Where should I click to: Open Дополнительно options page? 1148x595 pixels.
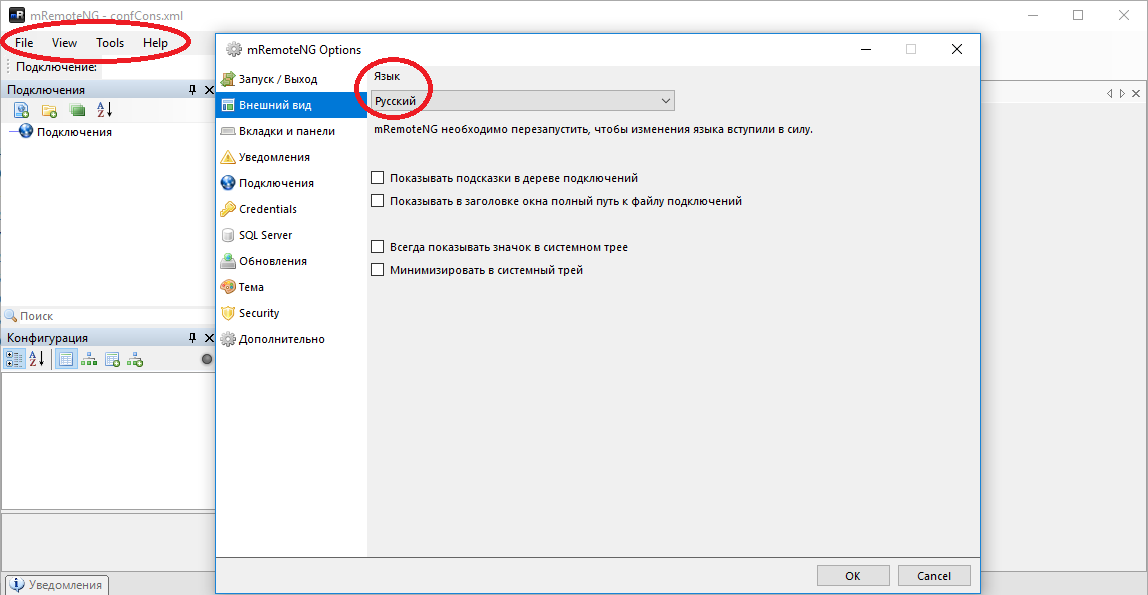pyautogui.click(x=291, y=339)
